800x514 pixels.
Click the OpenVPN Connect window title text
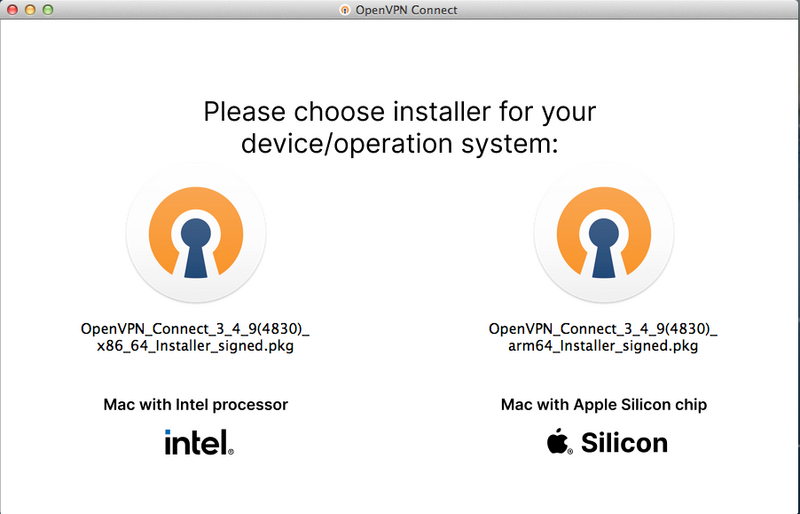[x=406, y=10]
